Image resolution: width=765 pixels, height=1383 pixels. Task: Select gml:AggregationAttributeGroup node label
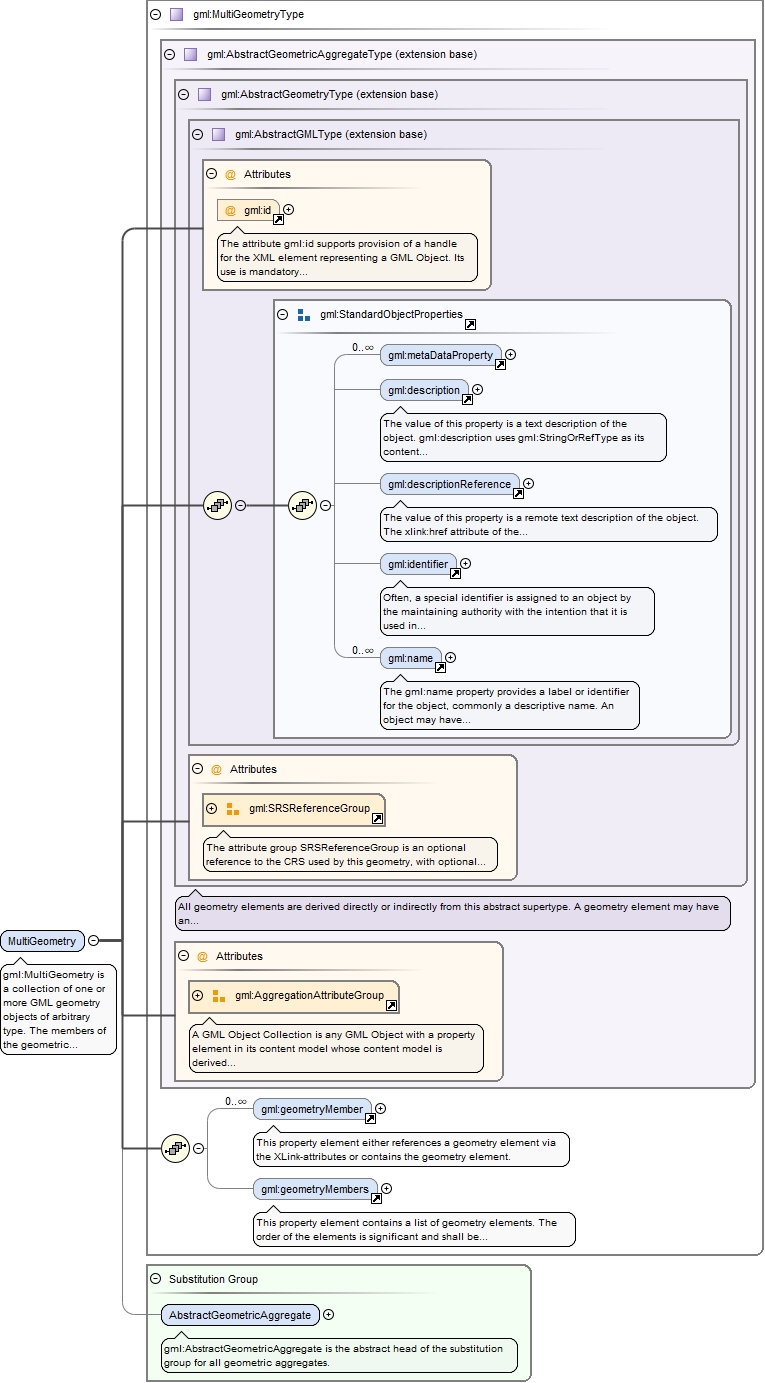tap(309, 995)
